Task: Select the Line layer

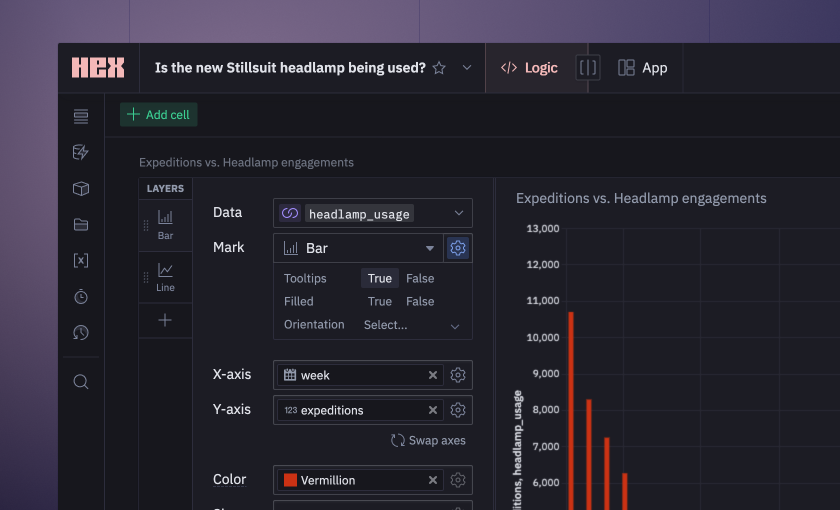Action: (x=166, y=278)
